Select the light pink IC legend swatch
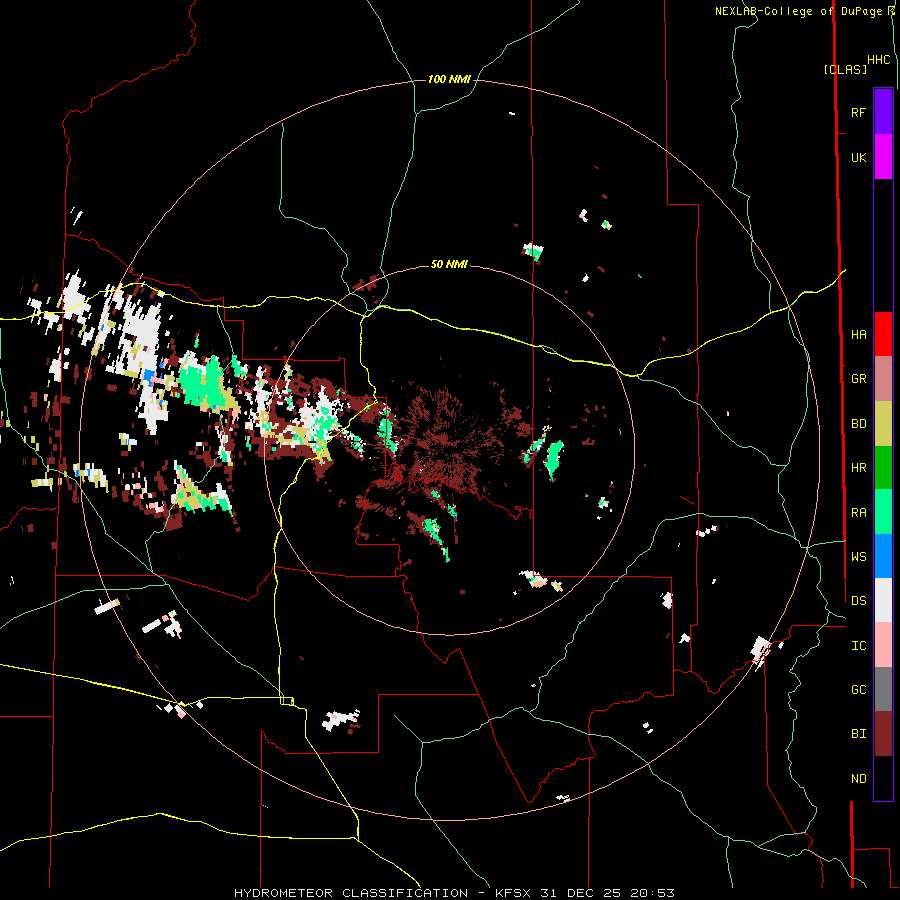 click(883, 645)
